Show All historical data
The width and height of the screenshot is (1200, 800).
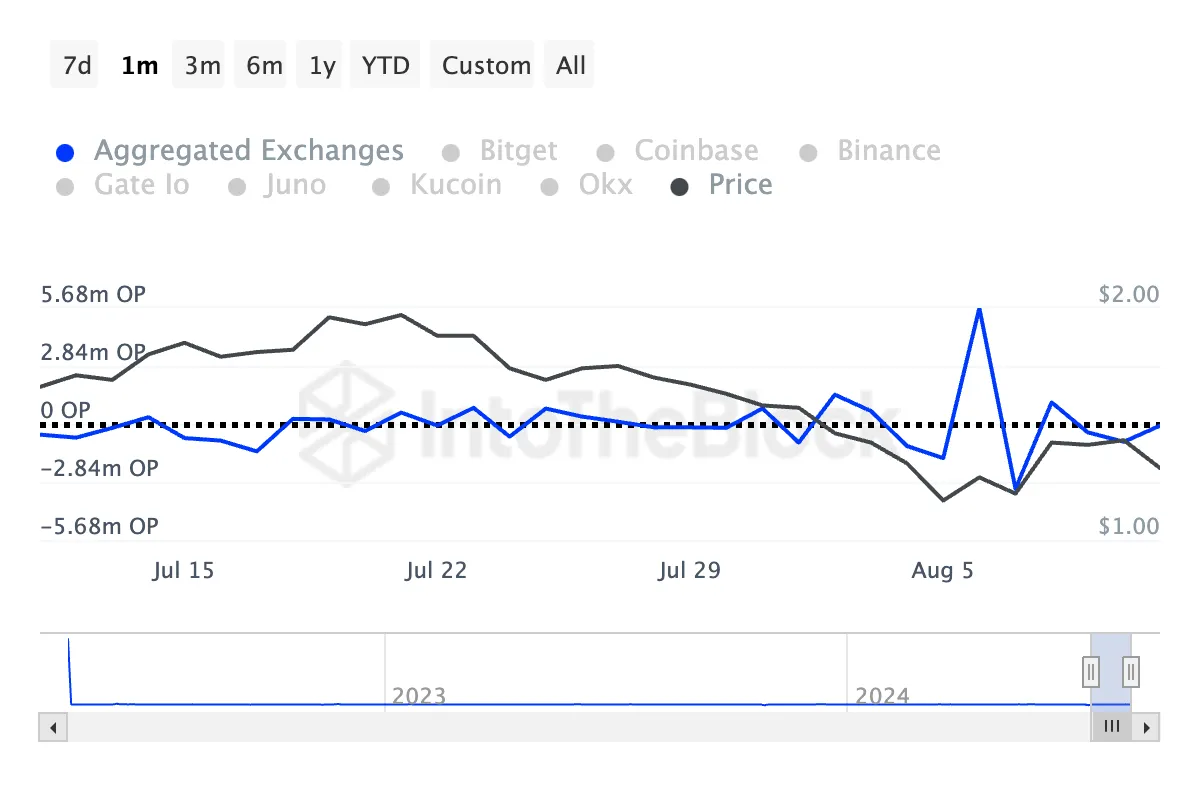(571, 66)
